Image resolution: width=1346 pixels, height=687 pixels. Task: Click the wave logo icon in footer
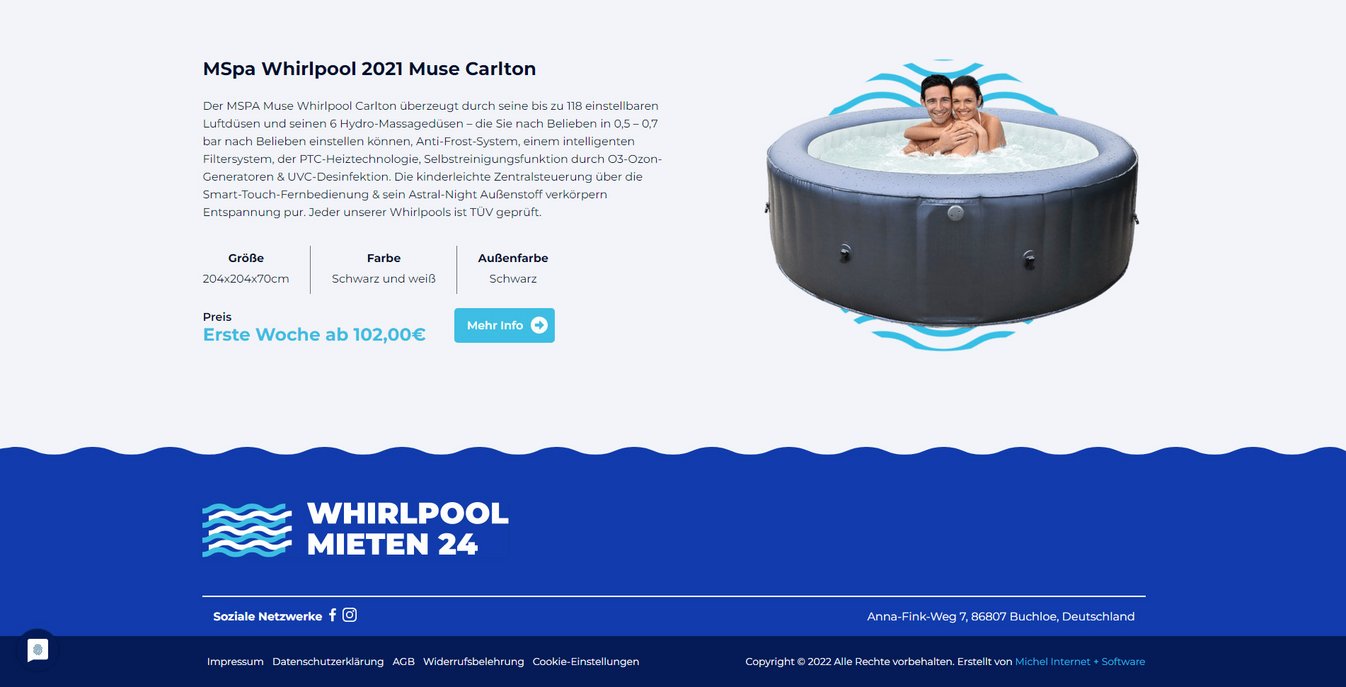coord(247,530)
